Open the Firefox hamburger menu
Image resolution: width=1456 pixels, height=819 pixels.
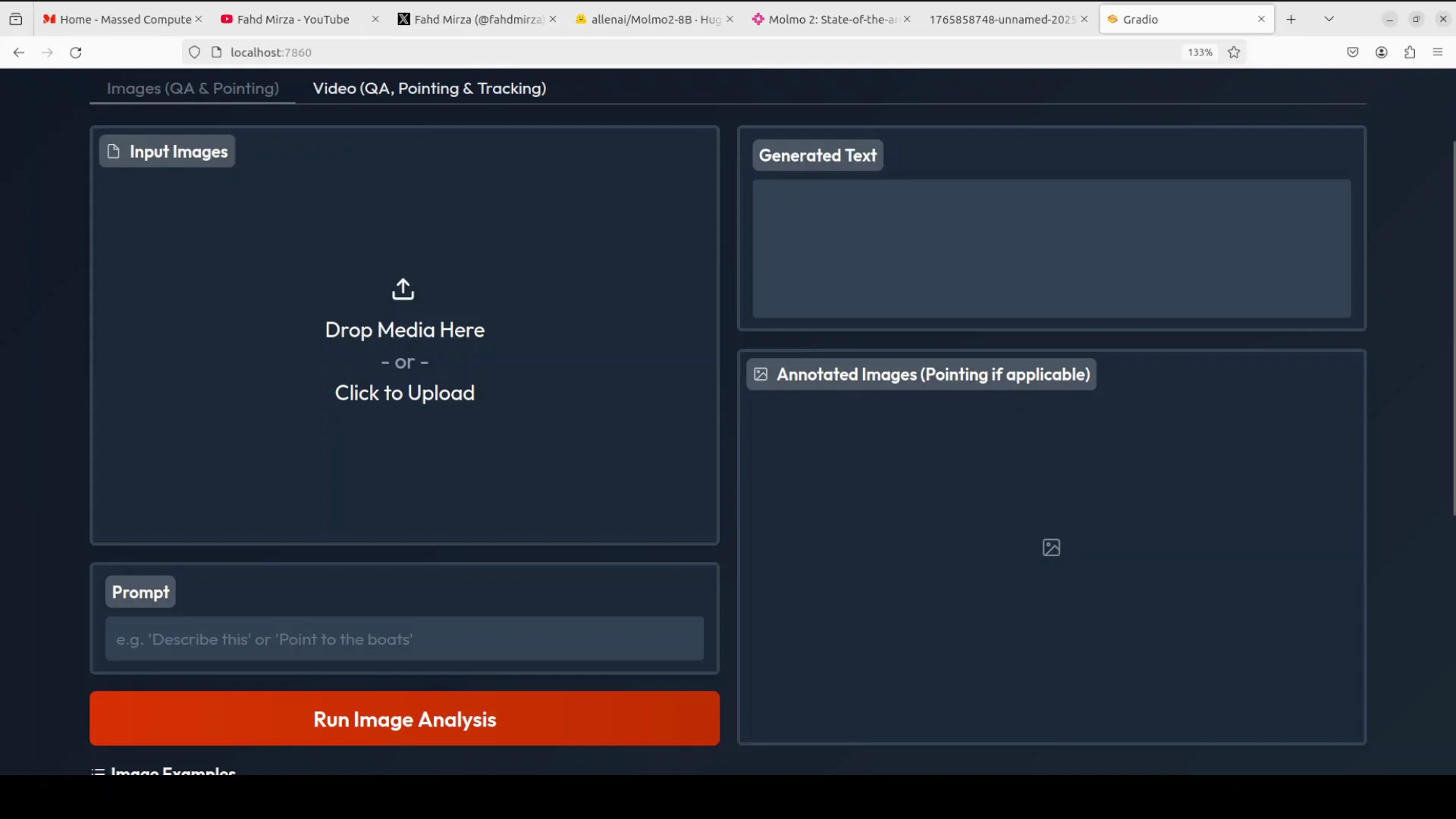[1438, 52]
